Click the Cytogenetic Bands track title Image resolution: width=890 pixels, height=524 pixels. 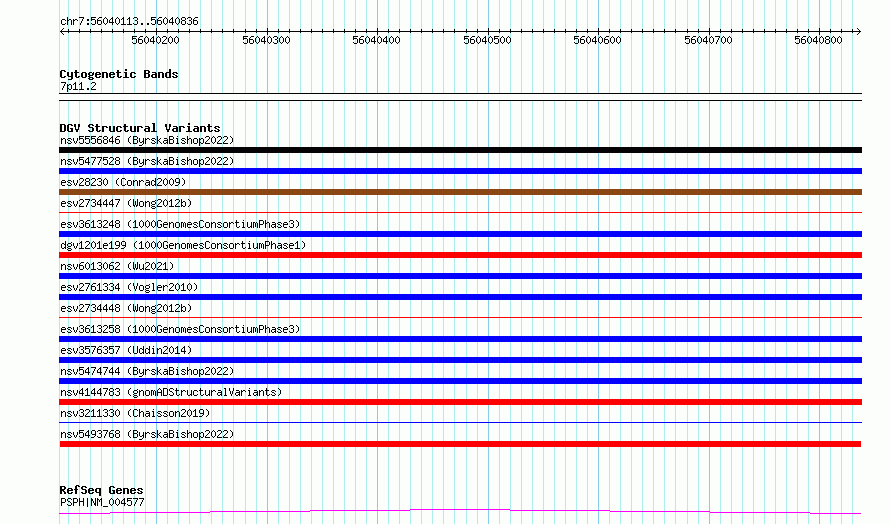tap(119, 74)
